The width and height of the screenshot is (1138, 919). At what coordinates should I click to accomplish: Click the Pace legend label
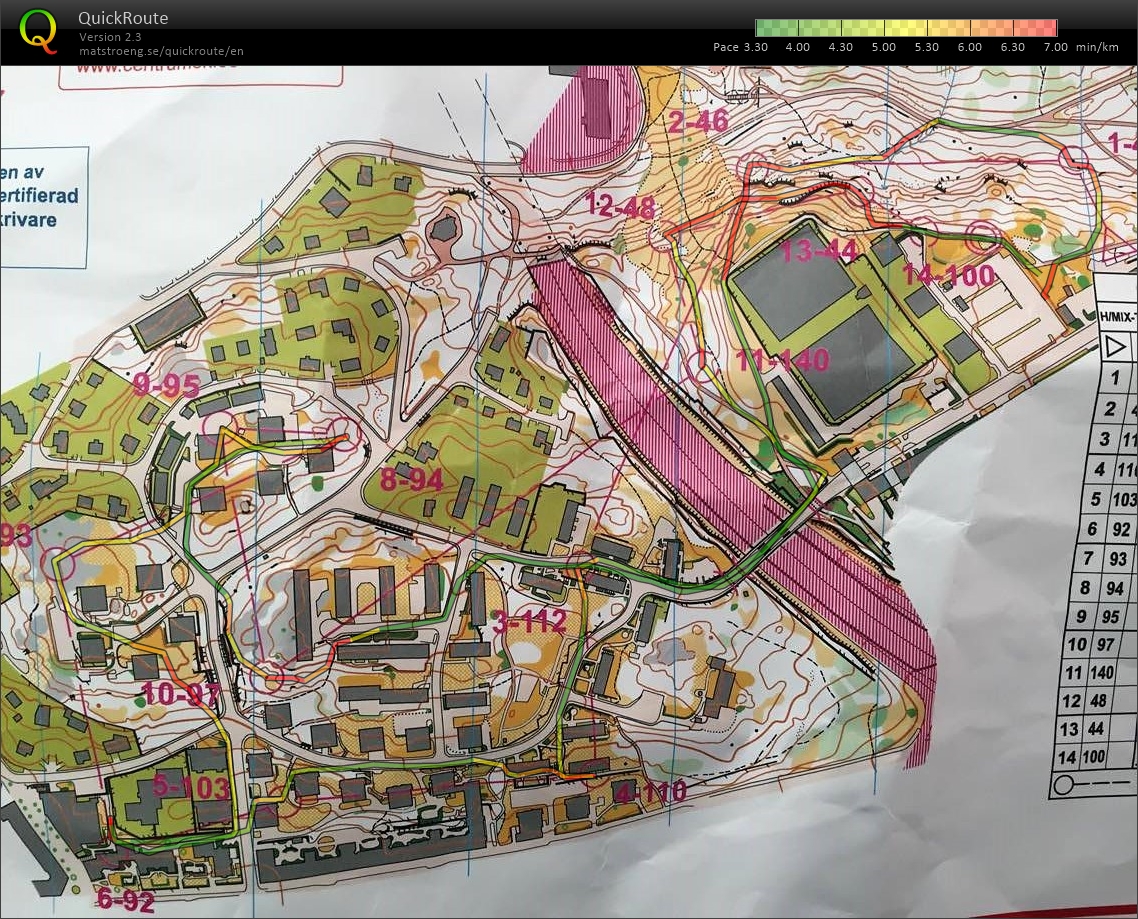[726, 47]
